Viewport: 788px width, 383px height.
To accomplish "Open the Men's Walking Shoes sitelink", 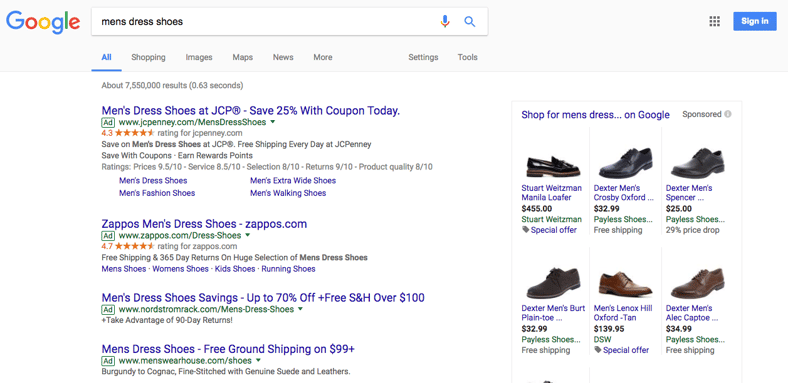I will point(288,193).
